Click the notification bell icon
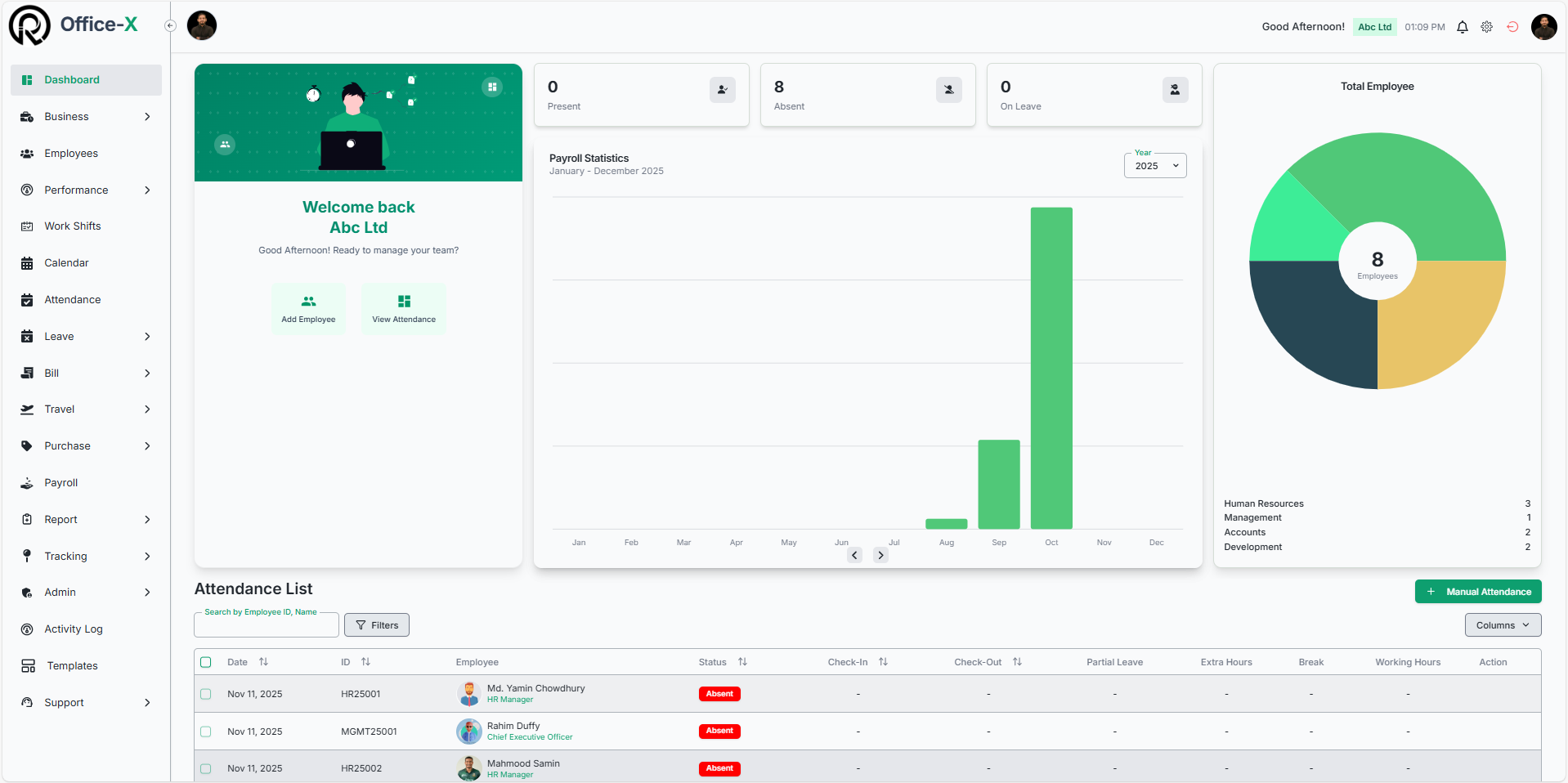The height and width of the screenshot is (783, 1568). 1463,27
